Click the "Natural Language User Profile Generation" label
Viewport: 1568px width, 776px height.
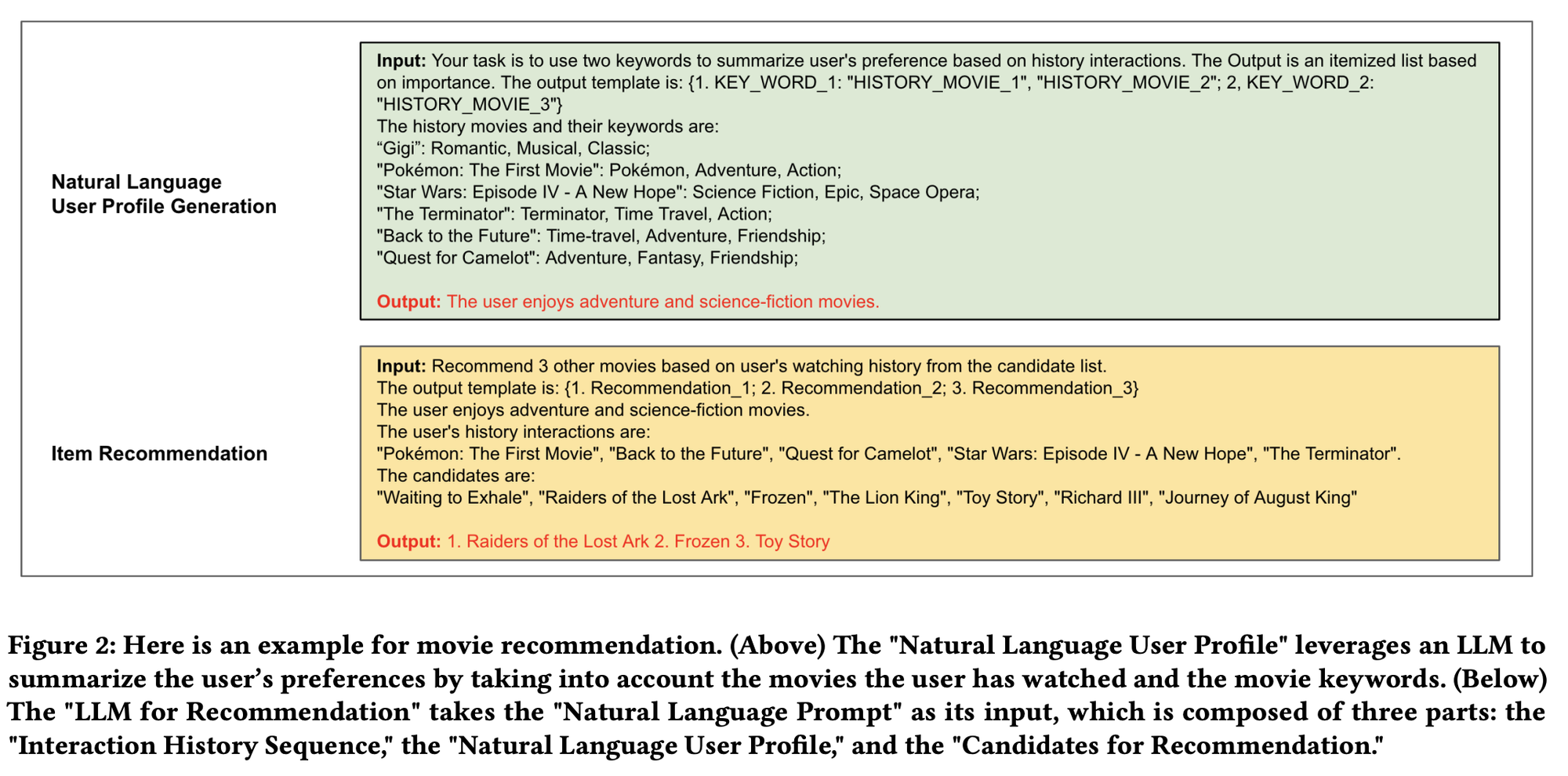coord(163,194)
